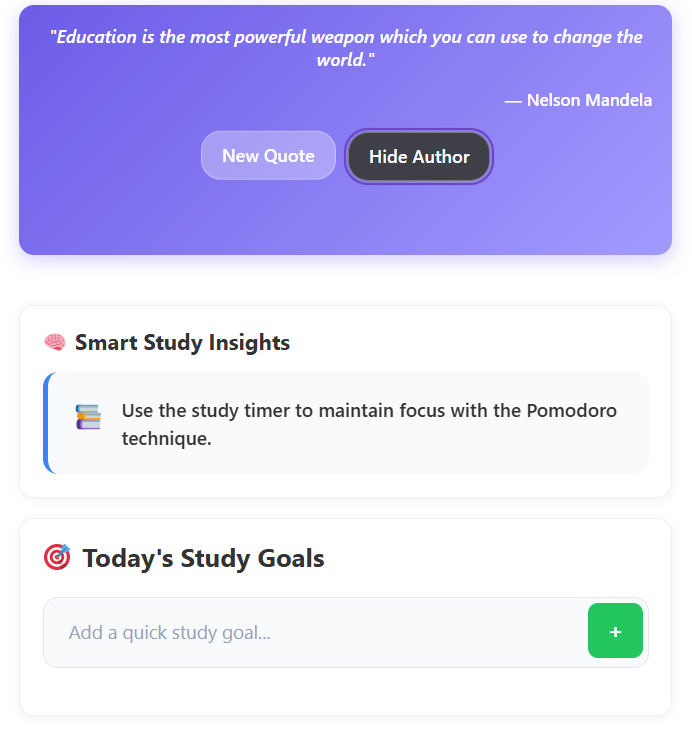Add a goal with the green plus button
The height and width of the screenshot is (734, 692).
615,631
